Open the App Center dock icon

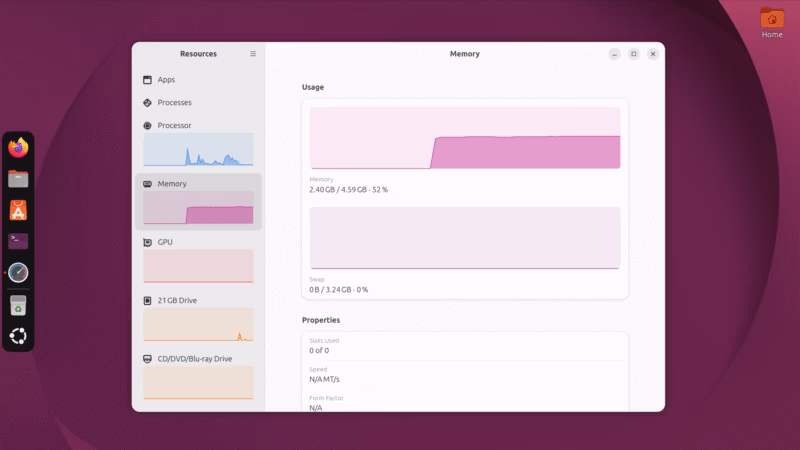[x=18, y=210]
